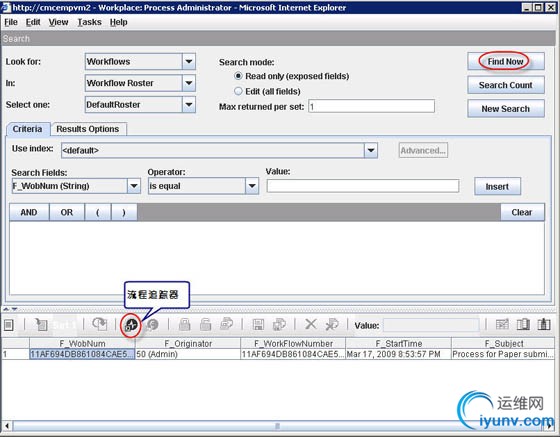Select the highlighted F_WobNum cell 11AF694DB861084CAE5
Screen dimensions: 560x437
[82, 354]
